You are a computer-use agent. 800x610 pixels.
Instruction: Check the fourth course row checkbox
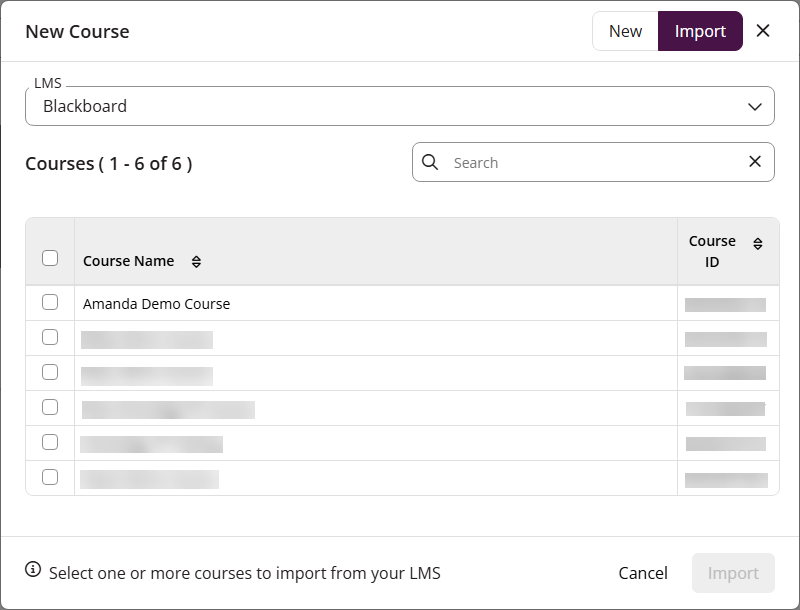[49, 407]
